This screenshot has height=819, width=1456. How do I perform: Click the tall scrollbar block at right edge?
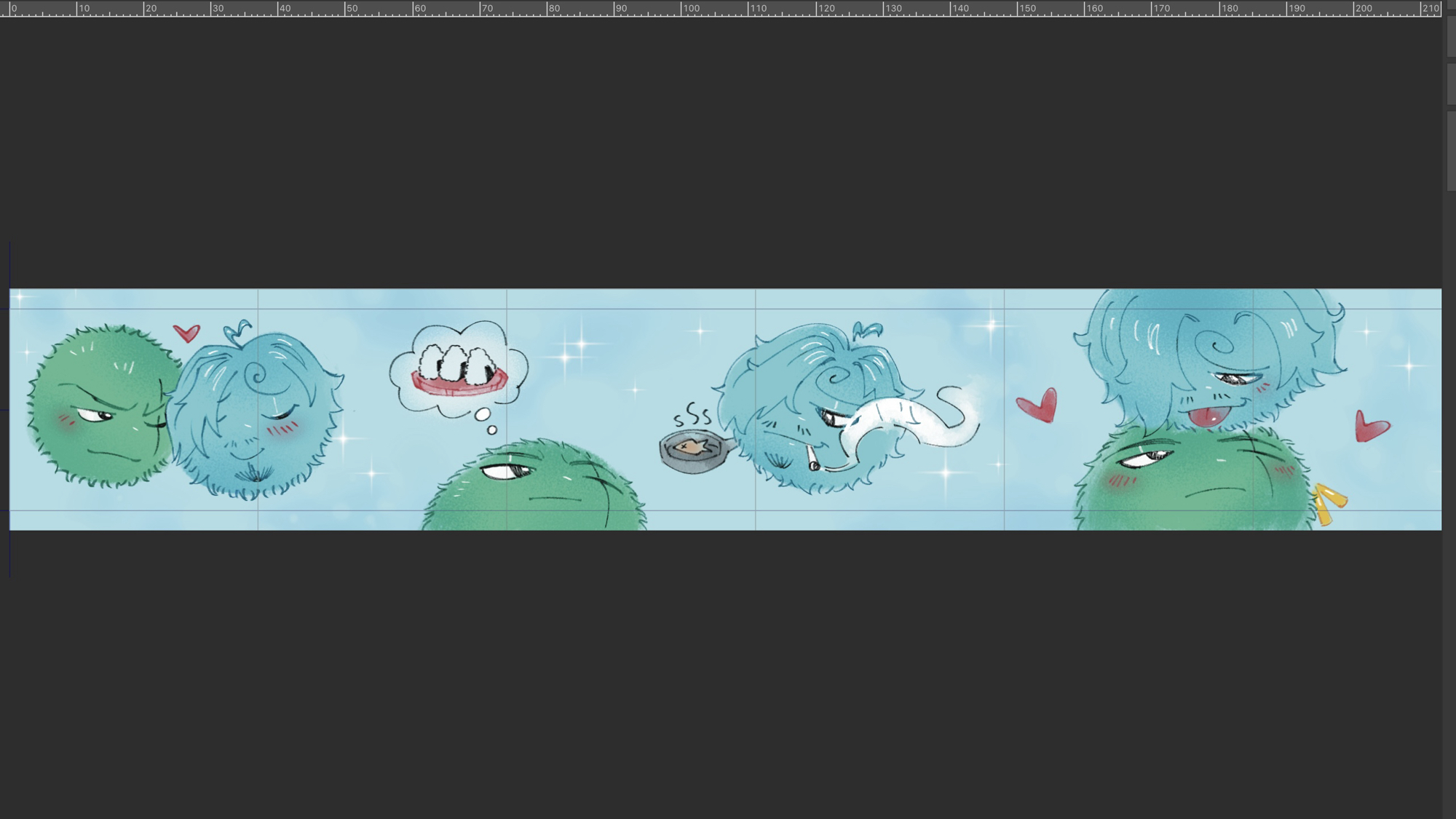[1452, 151]
